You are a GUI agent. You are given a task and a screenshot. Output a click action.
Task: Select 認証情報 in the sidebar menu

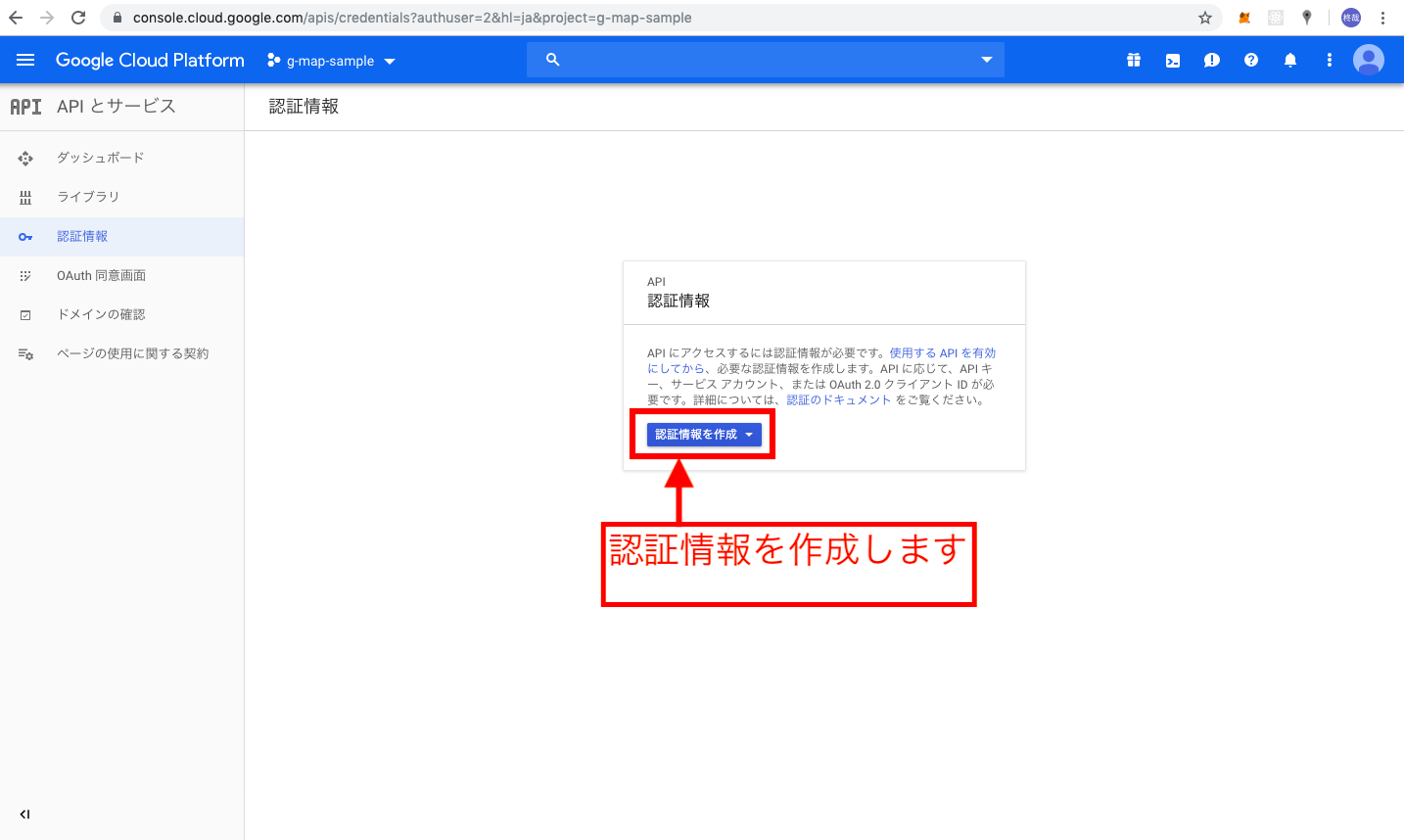click(x=83, y=236)
